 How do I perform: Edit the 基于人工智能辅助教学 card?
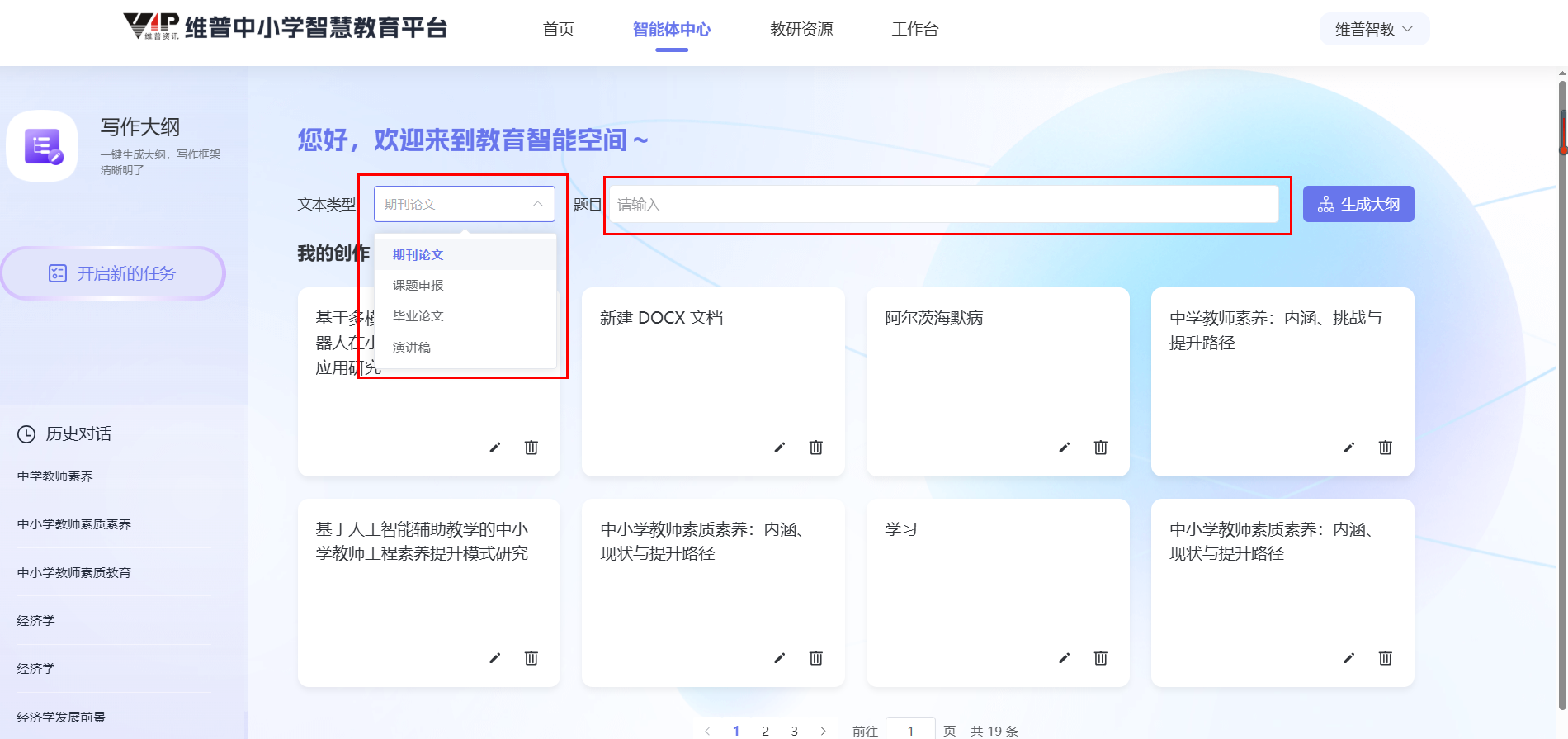click(x=494, y=658)
